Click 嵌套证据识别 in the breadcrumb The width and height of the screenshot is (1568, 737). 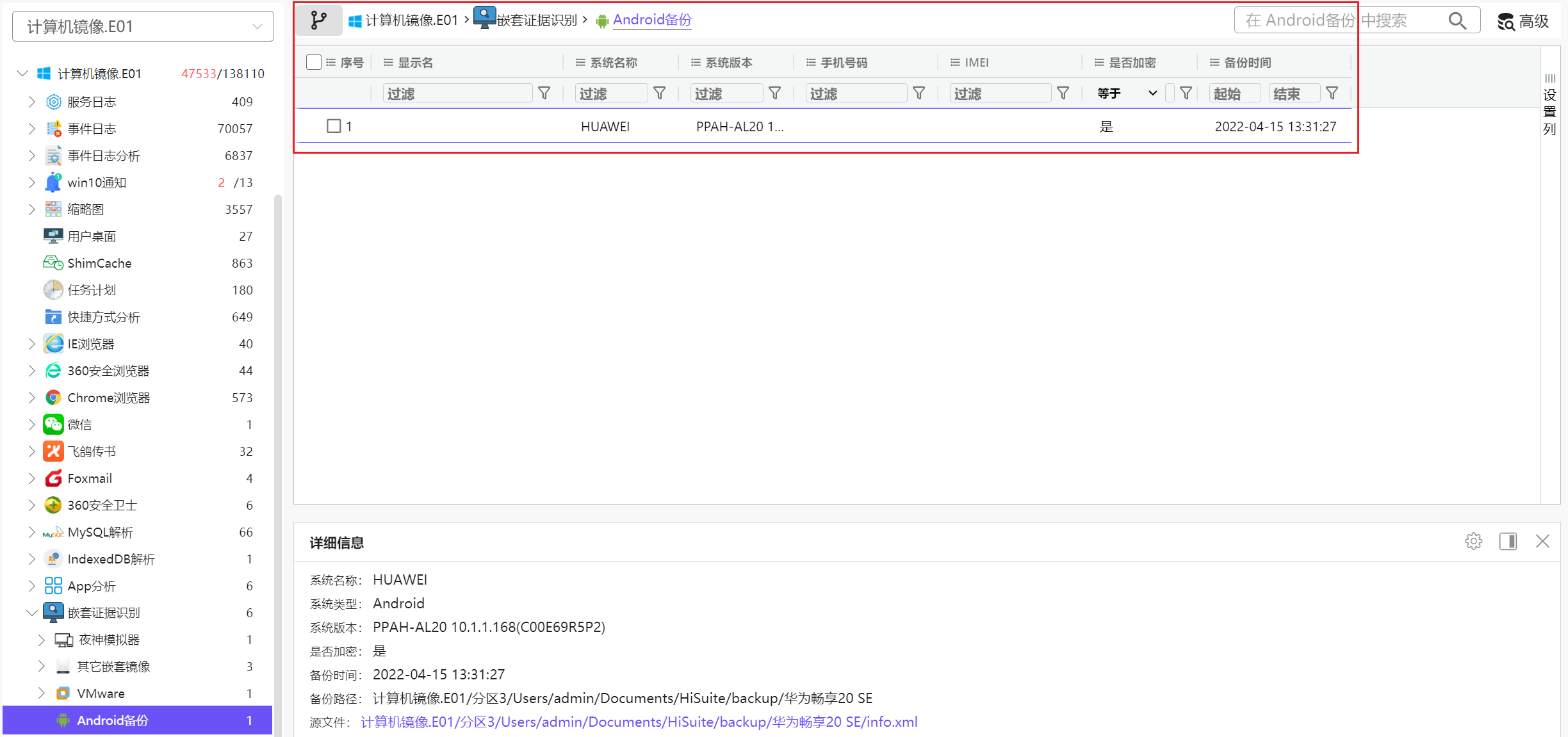(x=536, y=20)
